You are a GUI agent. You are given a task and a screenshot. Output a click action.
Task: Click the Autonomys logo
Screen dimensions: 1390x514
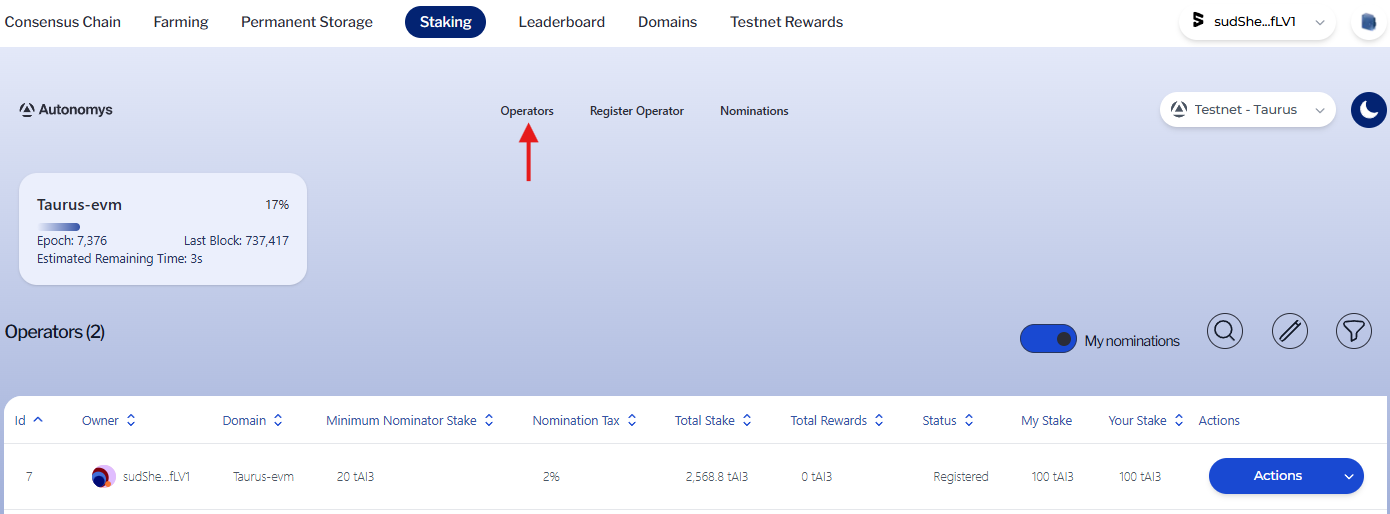coord(66,110)
